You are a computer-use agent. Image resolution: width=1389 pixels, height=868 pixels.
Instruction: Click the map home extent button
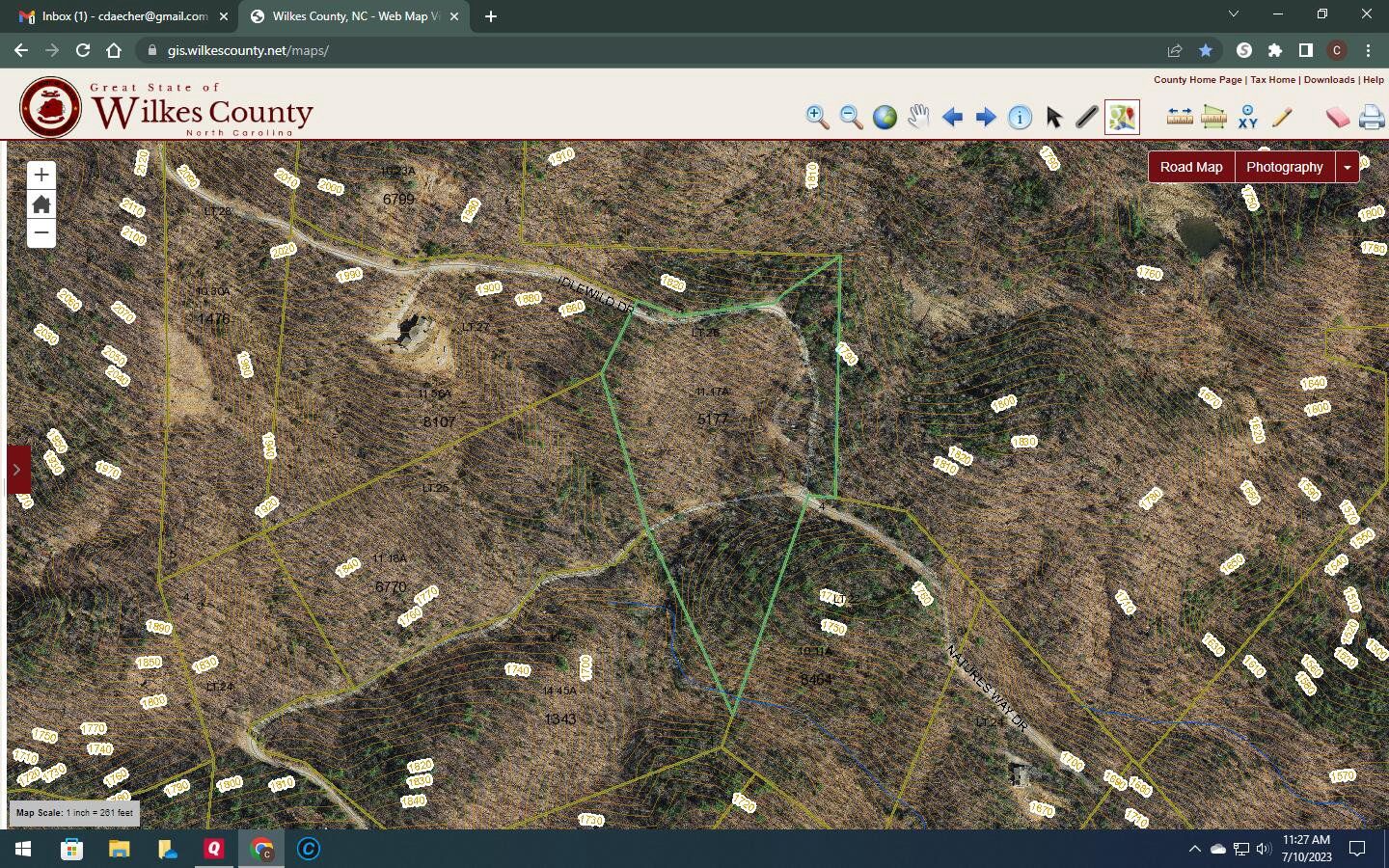[41, 204]
